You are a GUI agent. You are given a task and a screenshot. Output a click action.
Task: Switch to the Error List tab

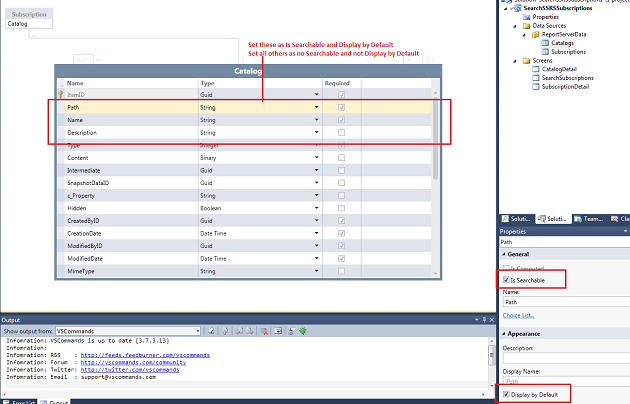(x=19, y=402)
